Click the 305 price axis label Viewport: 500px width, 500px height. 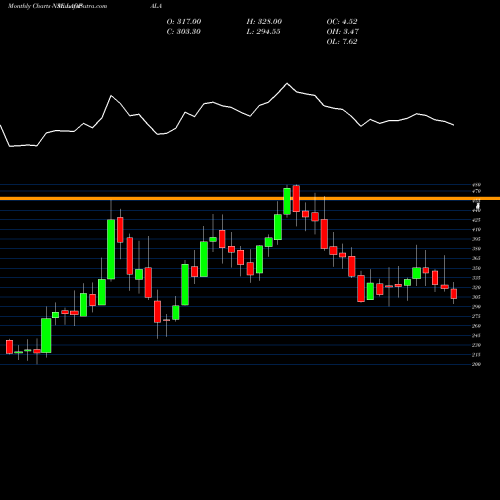point(476,297)
